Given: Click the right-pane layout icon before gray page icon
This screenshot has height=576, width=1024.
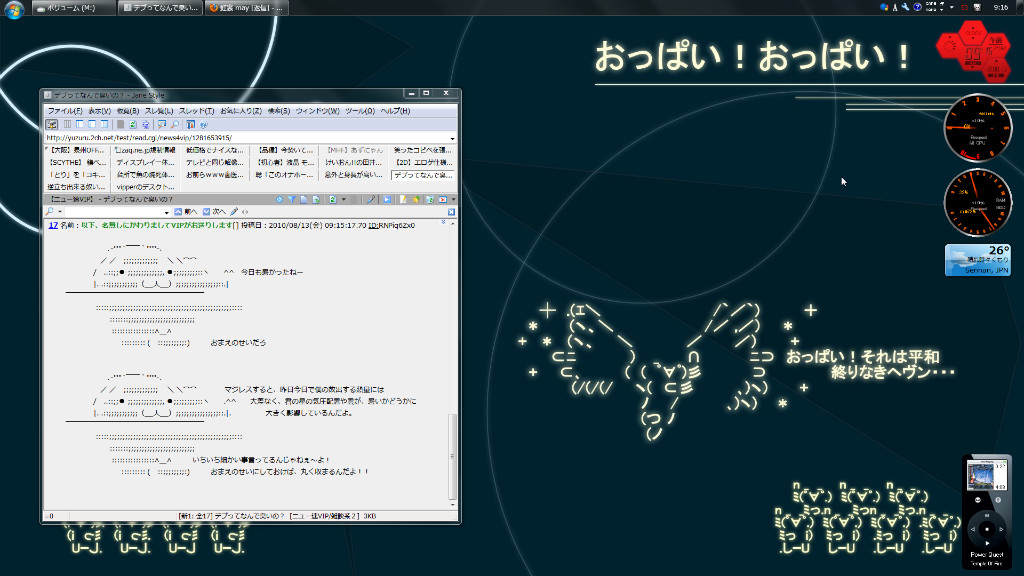Looking at the screenshot, I should point(104,124).
